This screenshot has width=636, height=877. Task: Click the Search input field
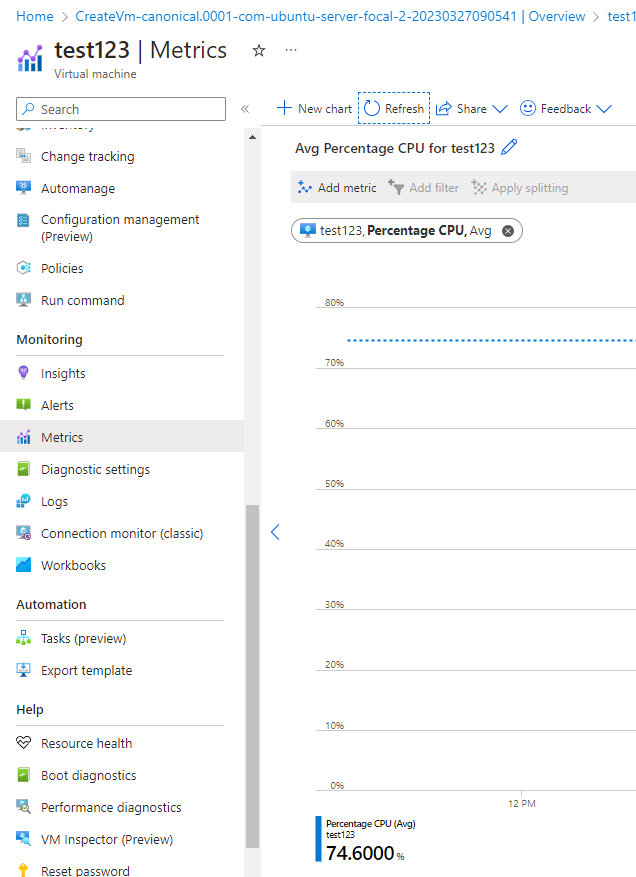121,109
